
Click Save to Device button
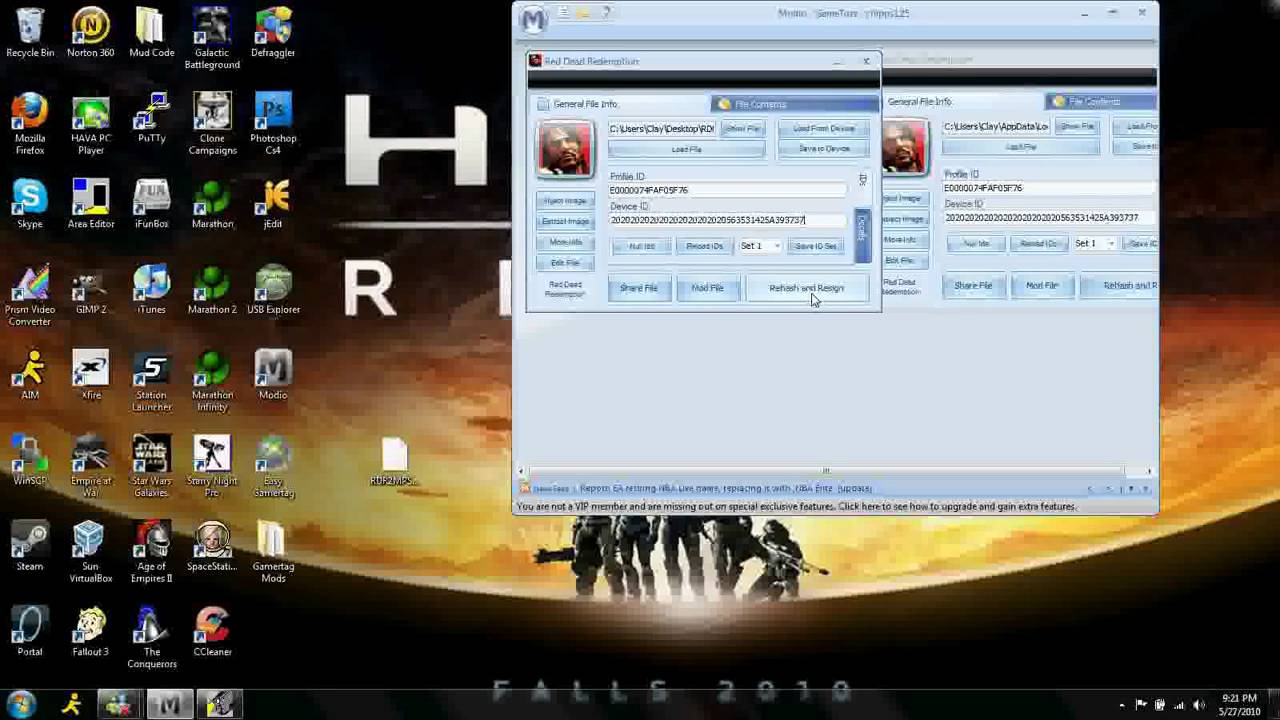824,149
